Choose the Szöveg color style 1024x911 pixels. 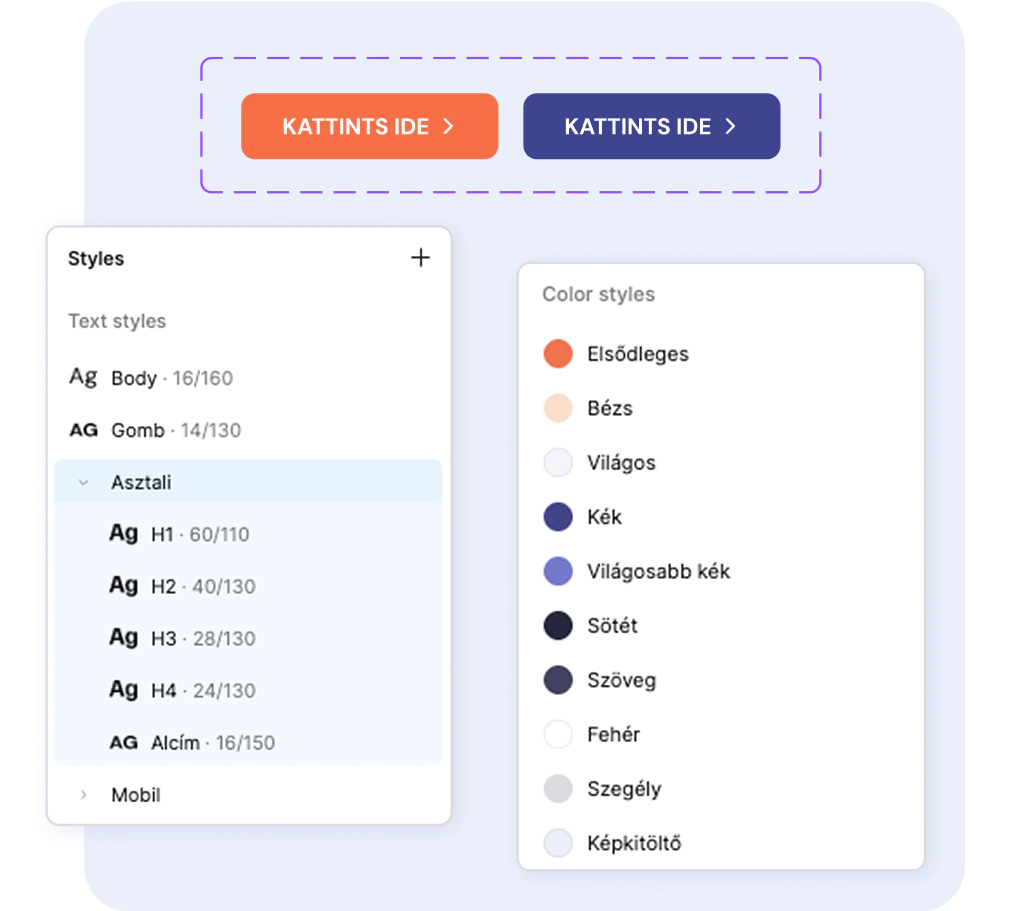pos(621,680)
